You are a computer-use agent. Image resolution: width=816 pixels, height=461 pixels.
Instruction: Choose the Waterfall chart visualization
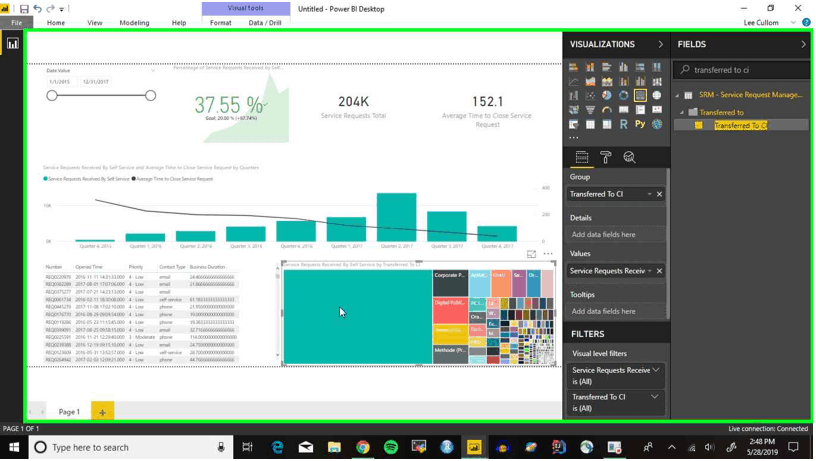[x=573, y=96]
